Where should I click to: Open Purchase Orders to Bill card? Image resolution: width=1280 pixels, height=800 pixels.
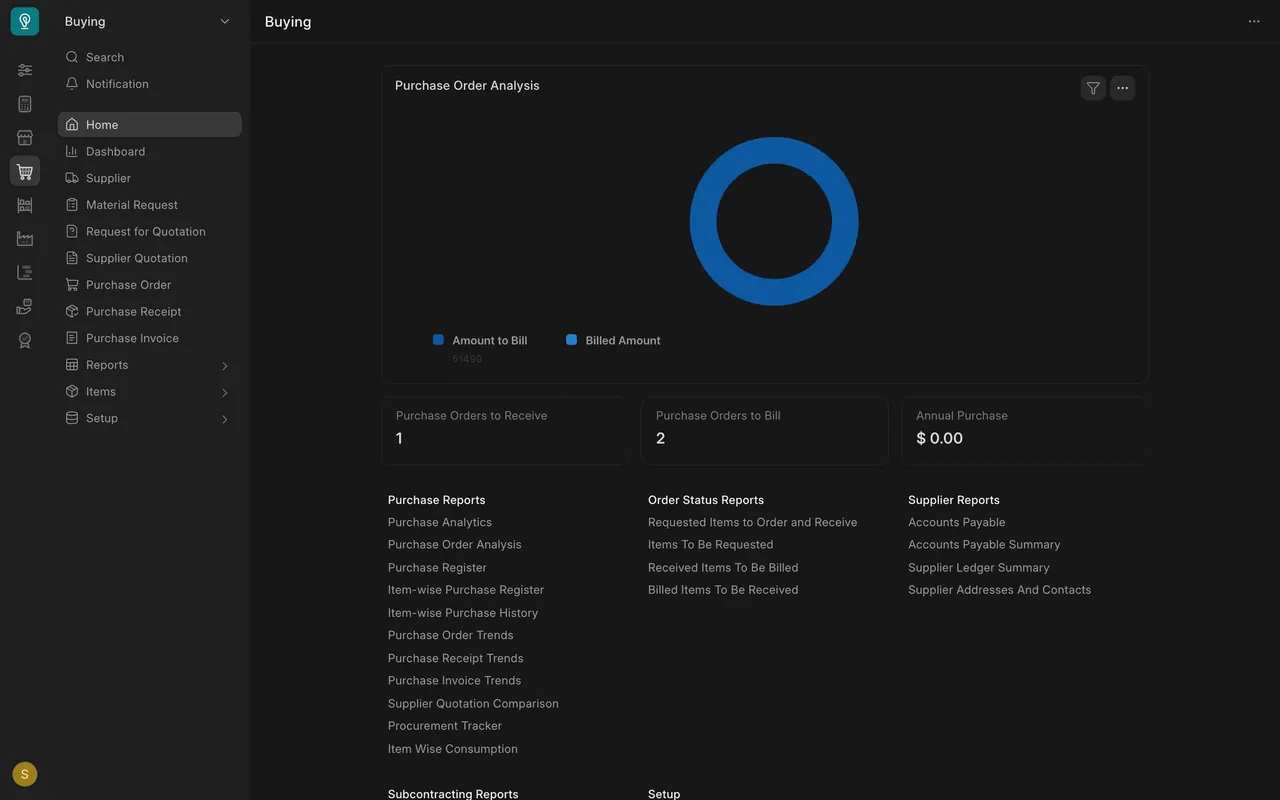point(765,431)
